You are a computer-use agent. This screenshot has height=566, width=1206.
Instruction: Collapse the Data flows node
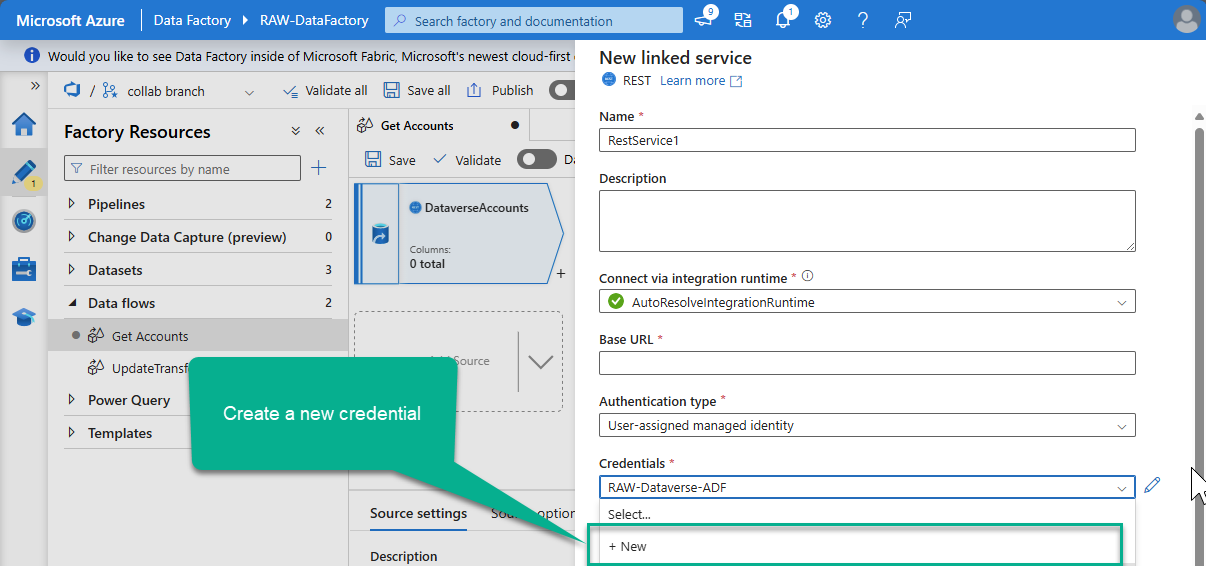[x=71, y=303]
